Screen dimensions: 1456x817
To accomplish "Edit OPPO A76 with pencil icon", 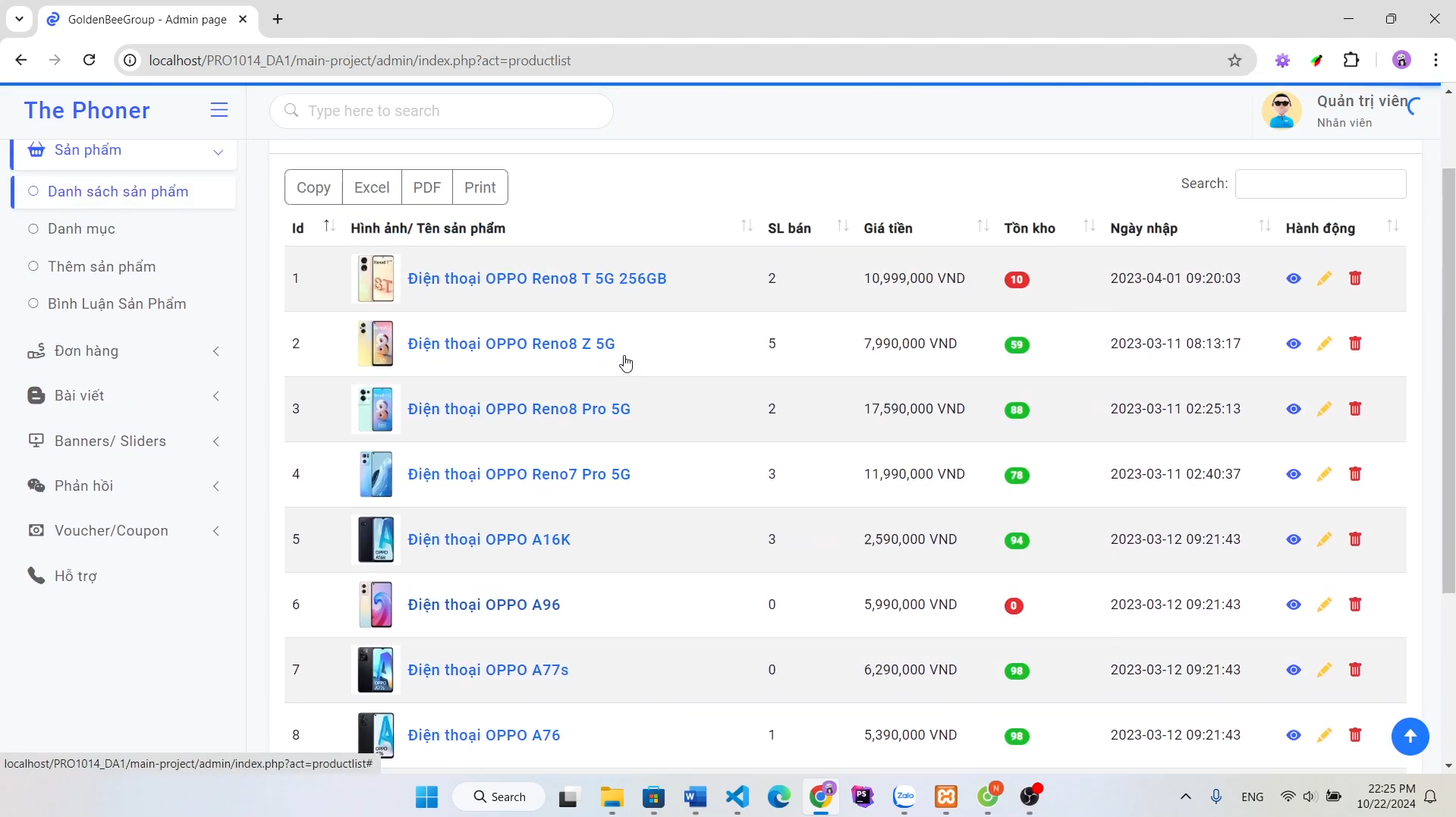I will coord(1324,735).
